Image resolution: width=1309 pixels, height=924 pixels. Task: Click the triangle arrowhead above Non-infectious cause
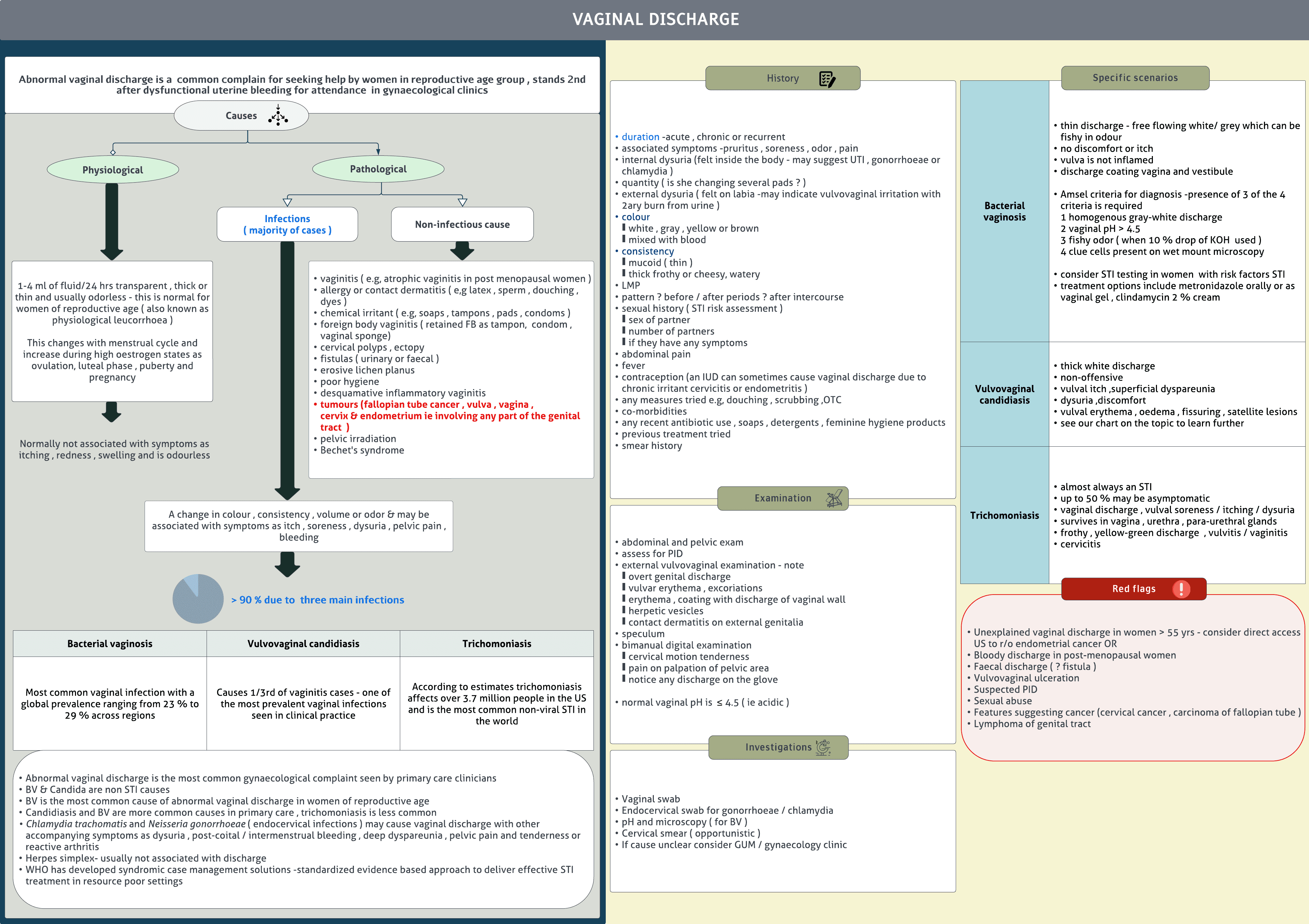click(462, 202)
